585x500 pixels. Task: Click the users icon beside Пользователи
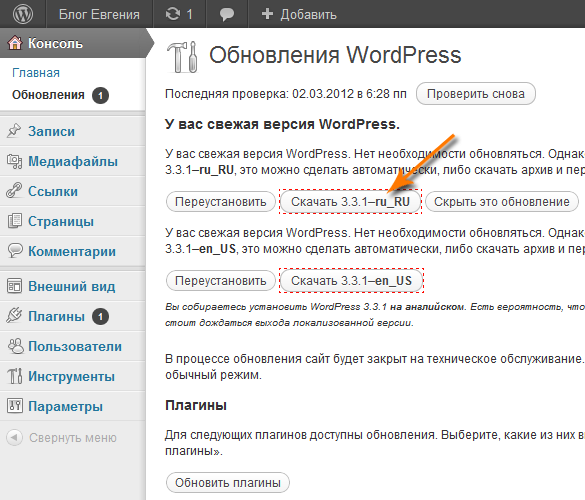pos(15,346)
